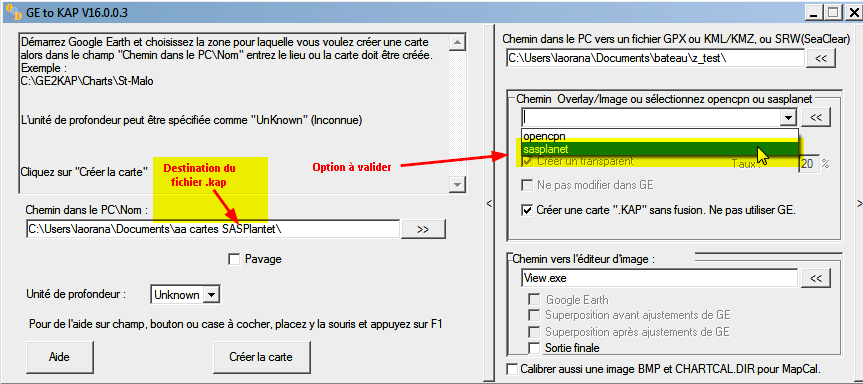Click the 'Unité de profondeur :' label
Screen dimensions: 863x384
pos(76,294)
